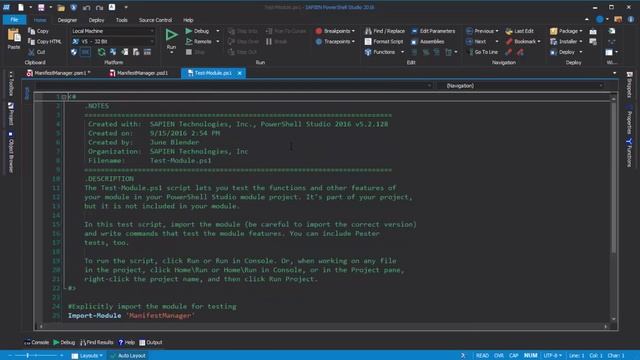Jump to Last Edit location
This screenshot has height=360, width=640.
tap(520, 31)
